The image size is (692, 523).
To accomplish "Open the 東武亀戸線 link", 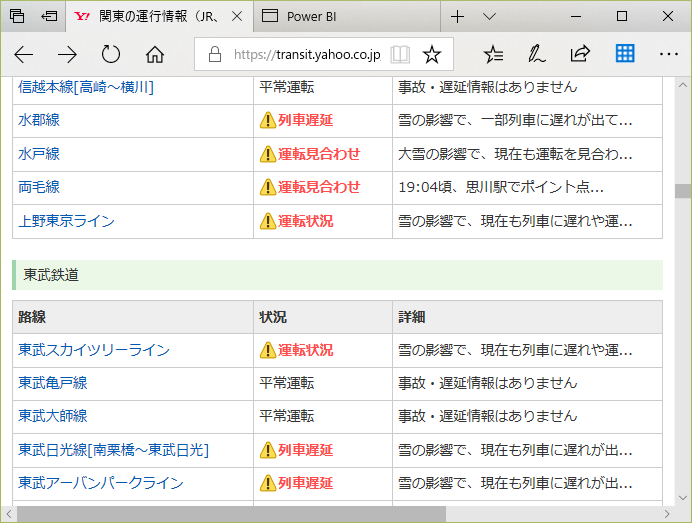I will point(53,383).
